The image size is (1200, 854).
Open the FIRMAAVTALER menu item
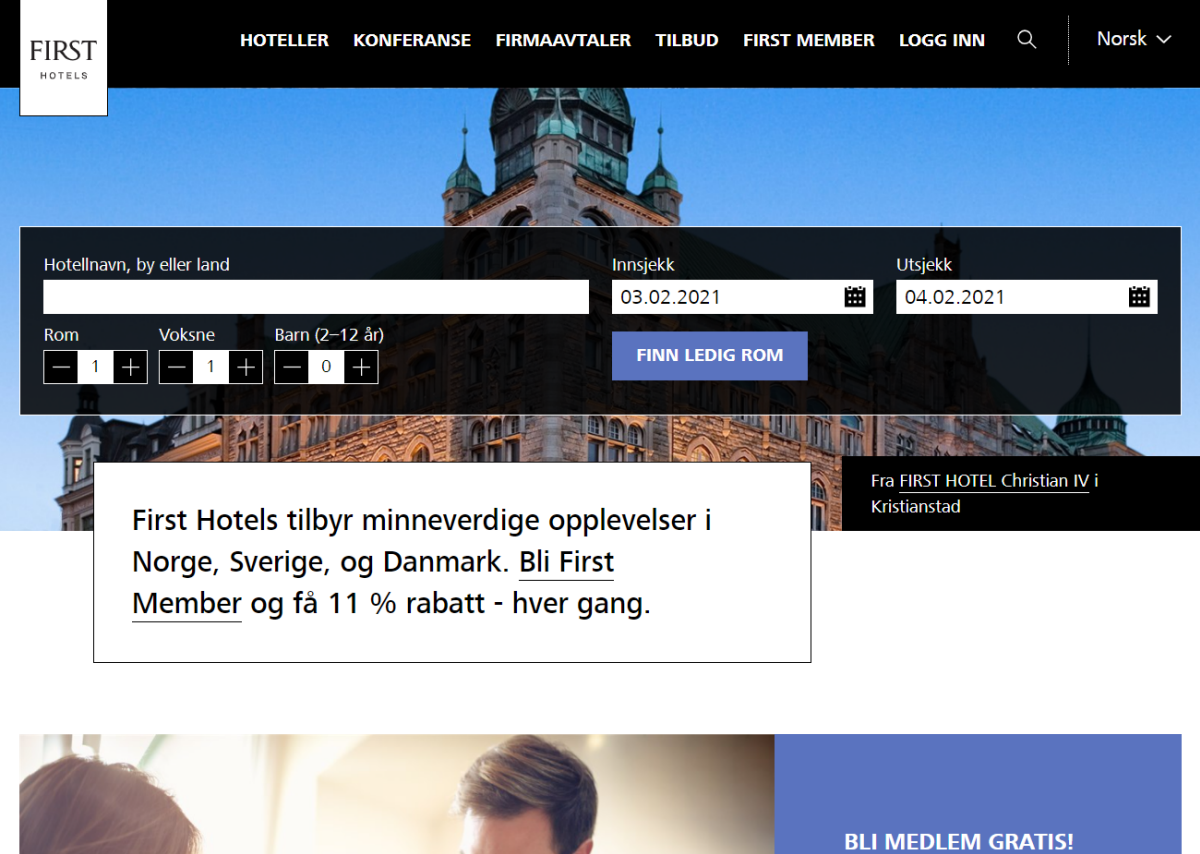[x=563, y=40]
